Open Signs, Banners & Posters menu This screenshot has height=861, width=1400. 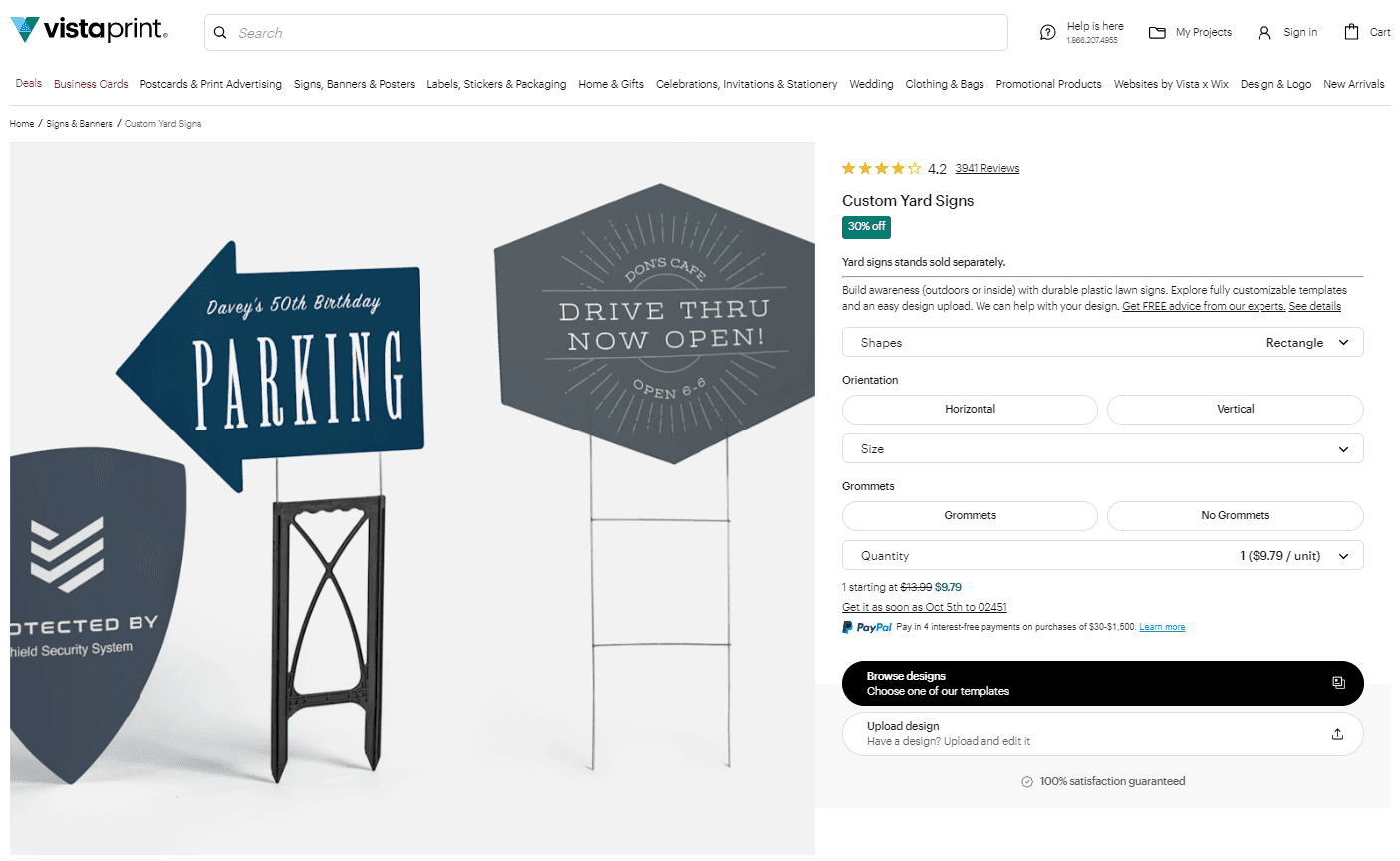[x=354, y=84]
